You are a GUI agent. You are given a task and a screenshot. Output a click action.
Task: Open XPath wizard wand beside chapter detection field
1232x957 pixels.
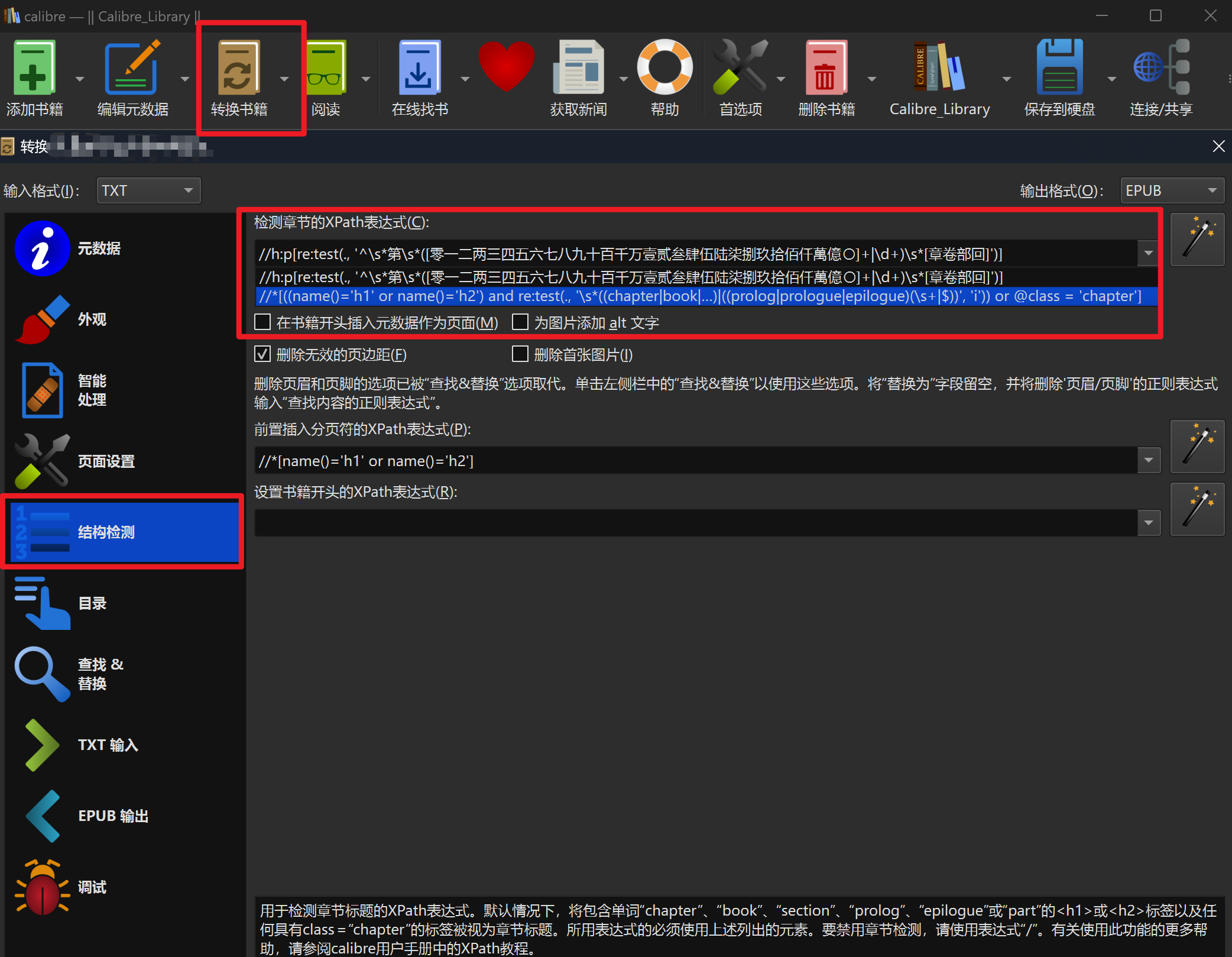tap(1197, 240)
